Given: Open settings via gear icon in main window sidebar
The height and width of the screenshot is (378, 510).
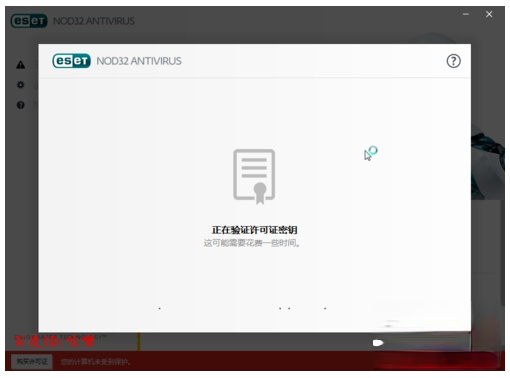Looking at the screenshot, I should (x=21, y=85).
